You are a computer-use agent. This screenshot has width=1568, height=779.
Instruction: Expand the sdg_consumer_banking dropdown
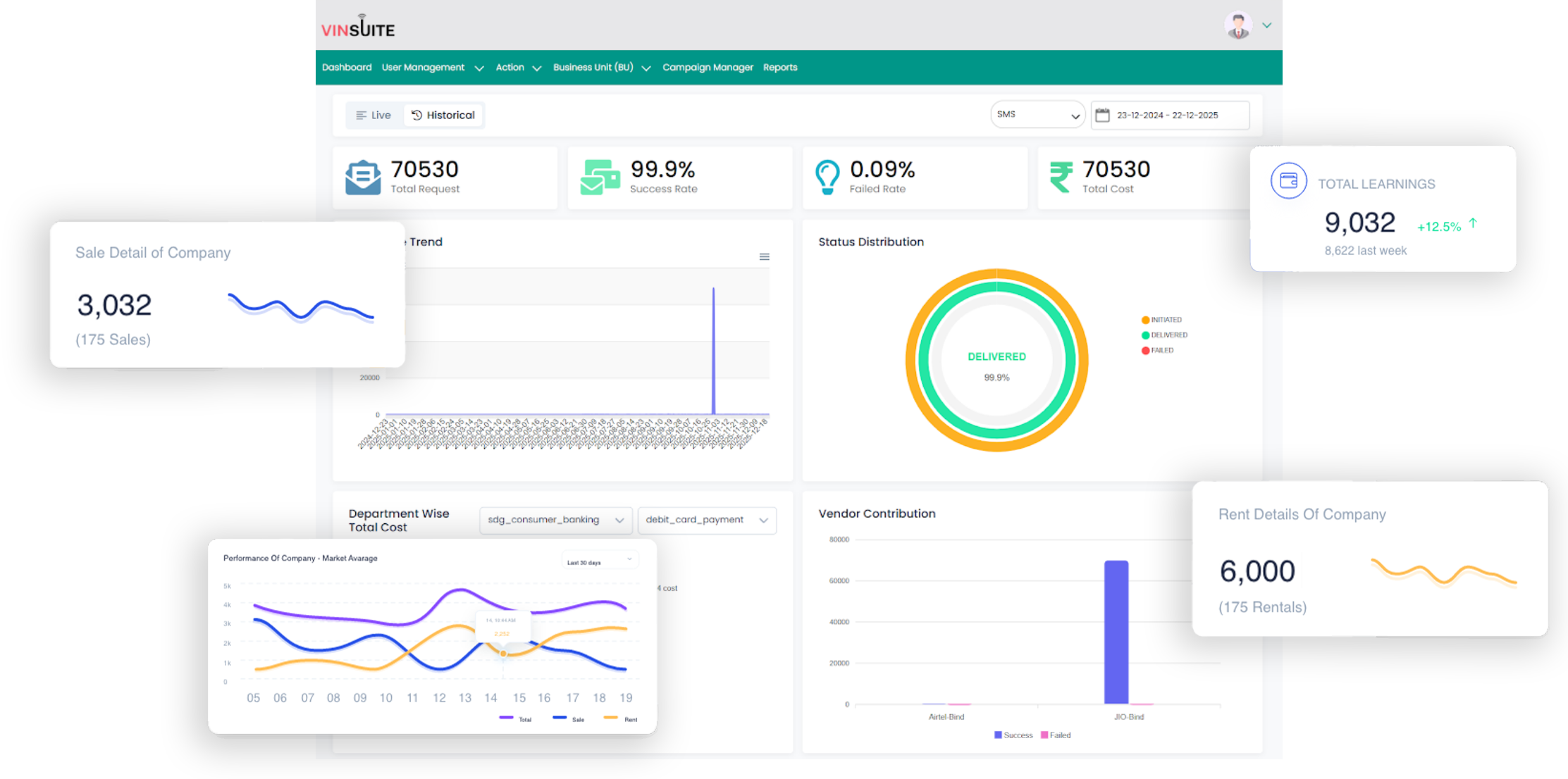pos(555,521)
